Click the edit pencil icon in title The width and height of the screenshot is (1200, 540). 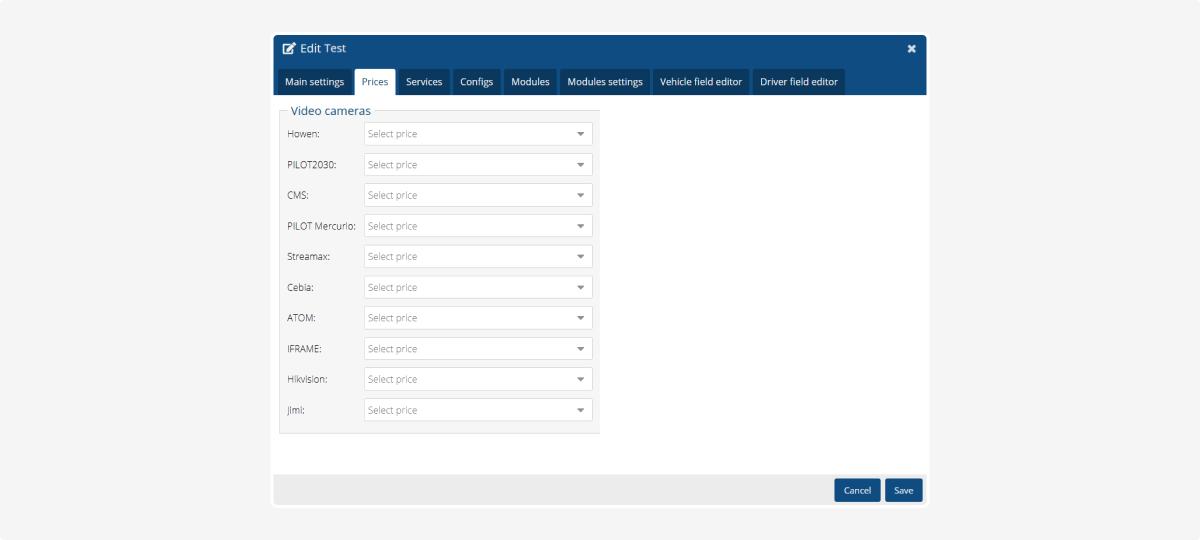pyautogui.click(x=289, y=49)
